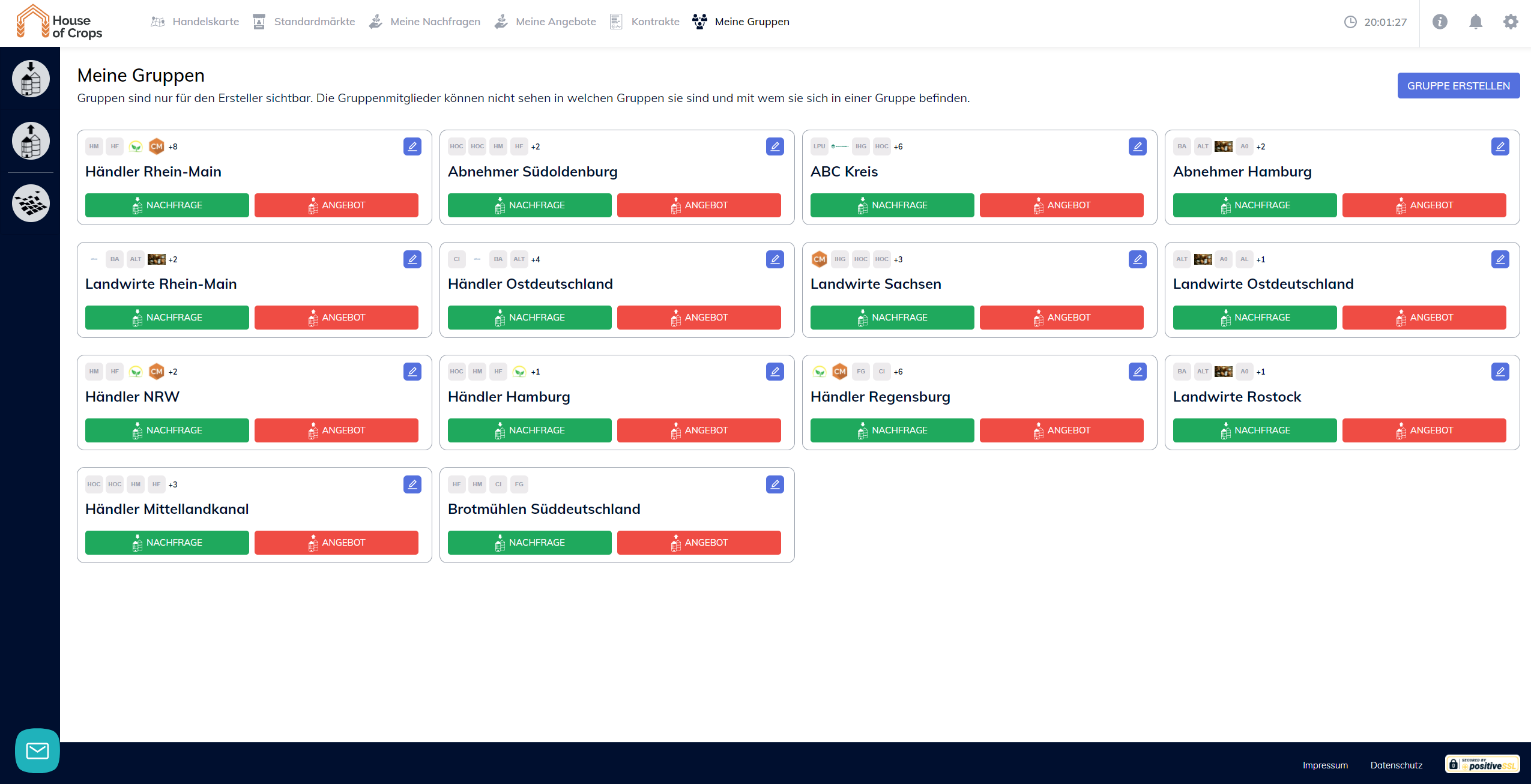The image size is (1531, 784).
Task: Click the silo upload icon in sidebar
Action: pos(31,141)
